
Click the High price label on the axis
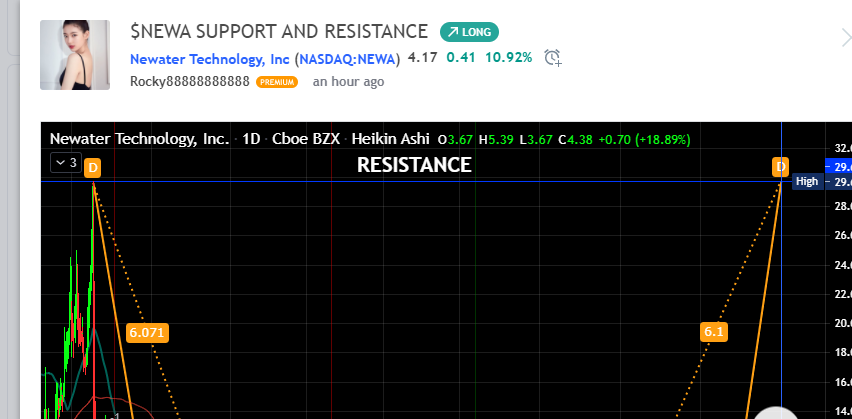coord(807,181)
